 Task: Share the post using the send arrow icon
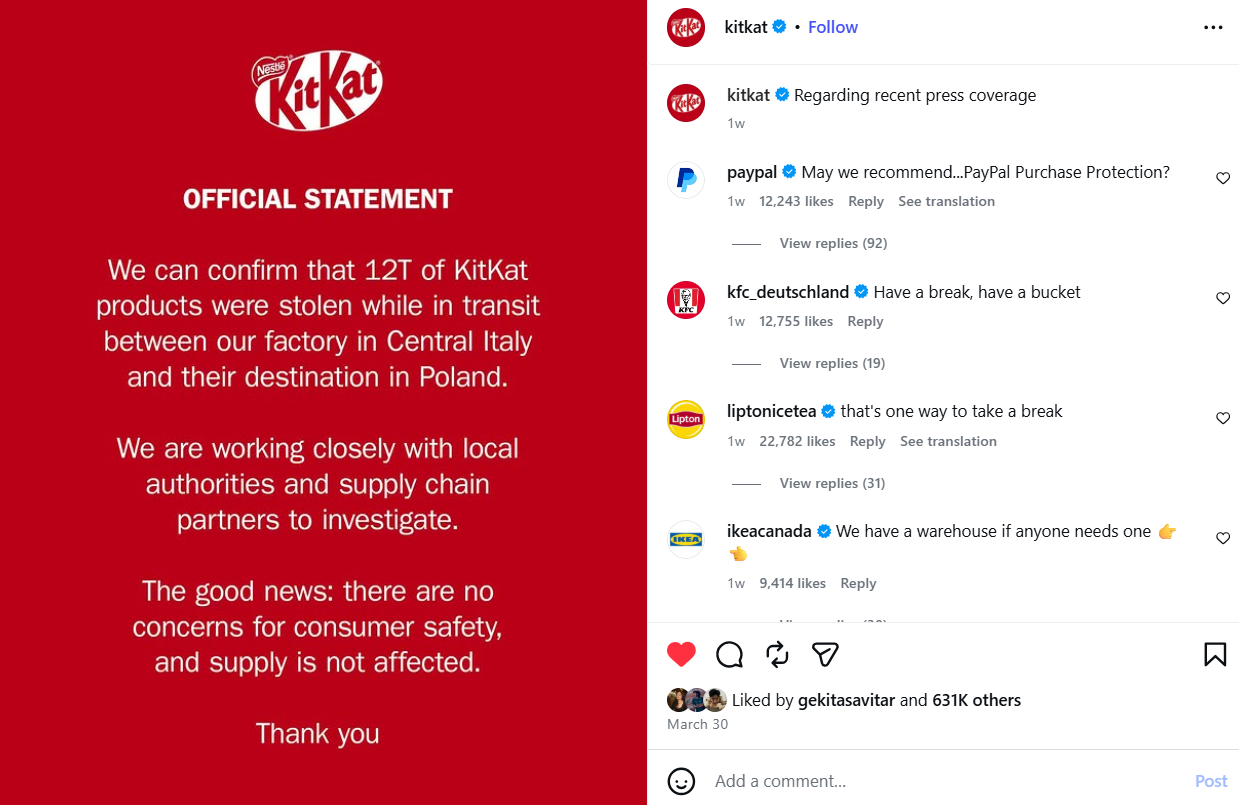coord(824,653)
